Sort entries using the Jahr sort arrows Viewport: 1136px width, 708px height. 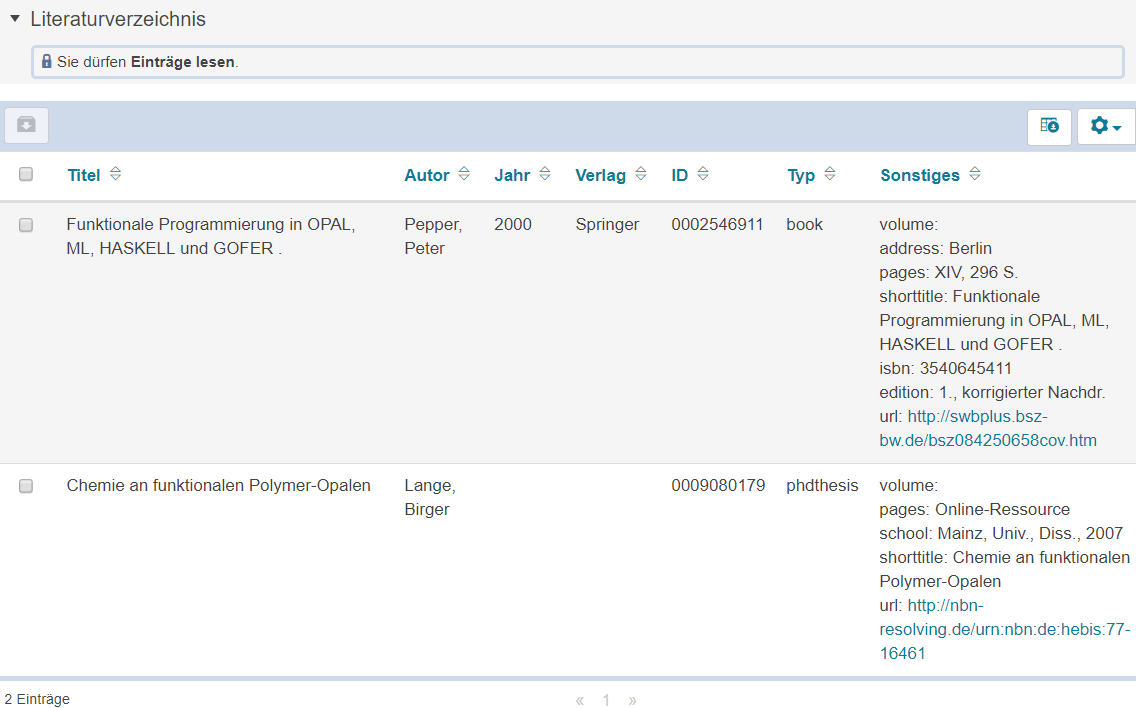(x=545, y=174)
